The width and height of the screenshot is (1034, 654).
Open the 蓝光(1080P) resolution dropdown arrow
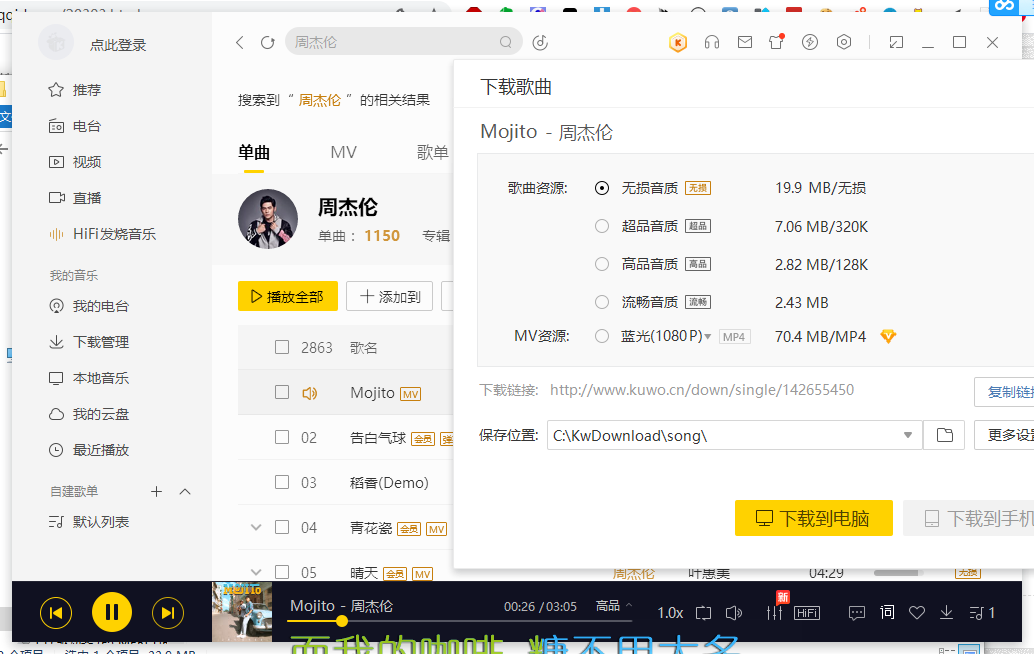708,337
